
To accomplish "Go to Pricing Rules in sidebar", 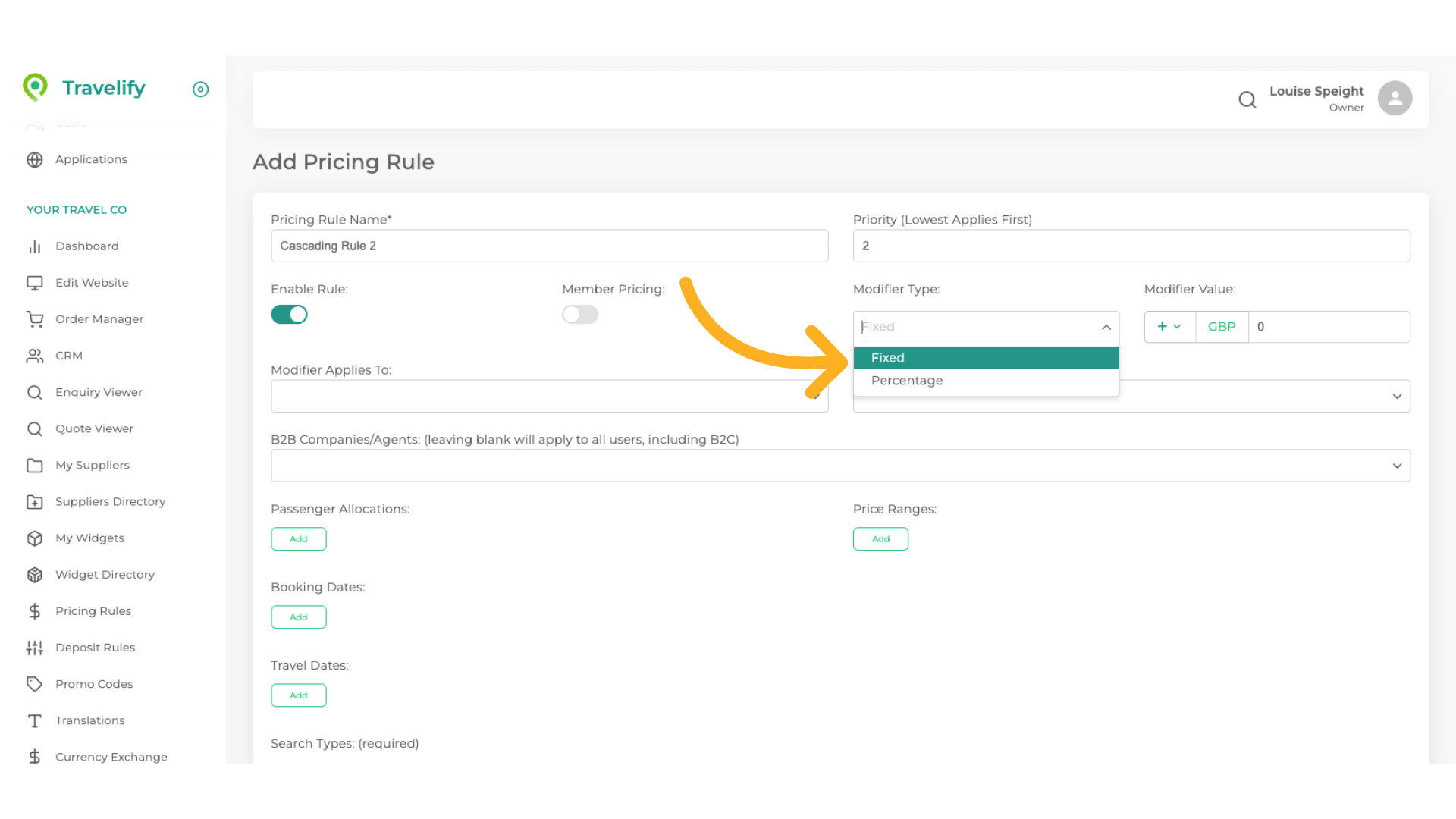I will click(x=93, y=611).
